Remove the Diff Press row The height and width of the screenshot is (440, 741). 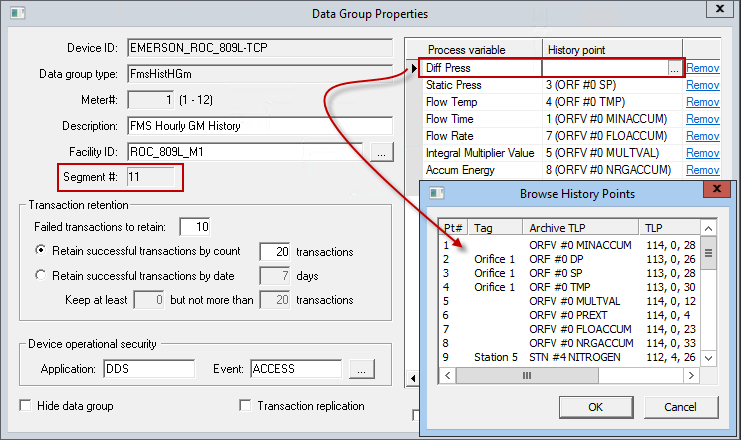click(x=703, y=68)
